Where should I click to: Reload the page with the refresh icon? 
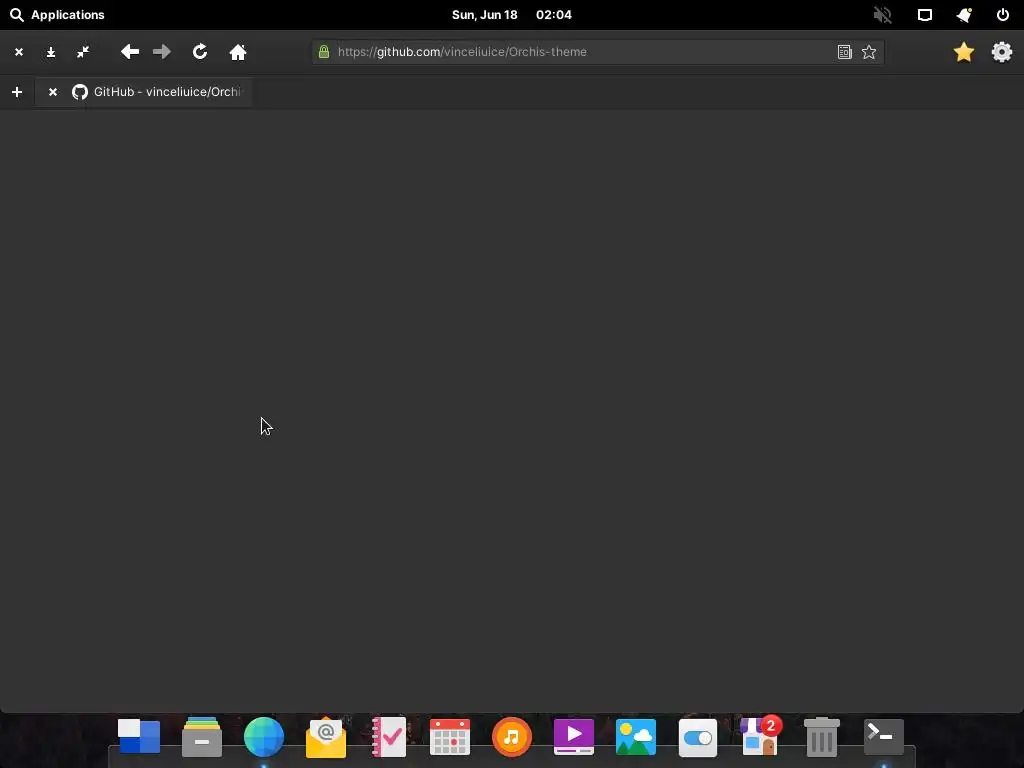(200, 52)
